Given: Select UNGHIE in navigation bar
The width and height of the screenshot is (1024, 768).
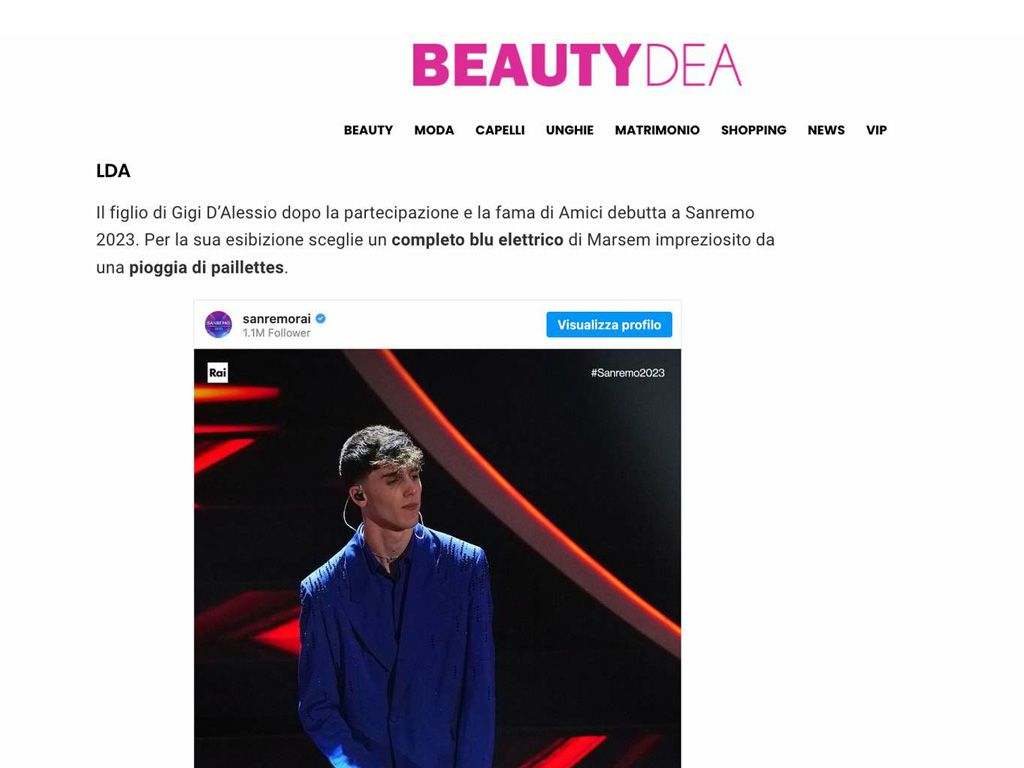Looking at the screenshot, I should pyautogui.click(x=569, y=130).
